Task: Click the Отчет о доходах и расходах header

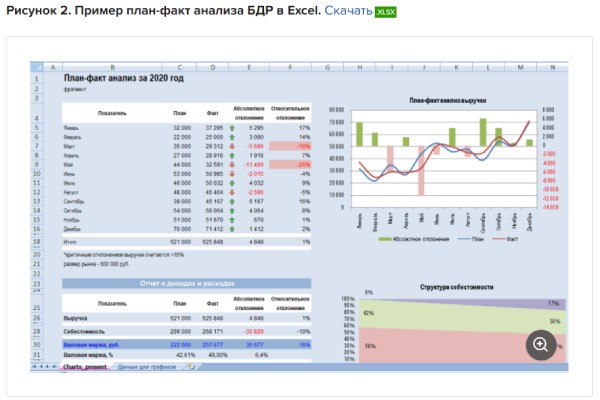Action: [186, 284]
